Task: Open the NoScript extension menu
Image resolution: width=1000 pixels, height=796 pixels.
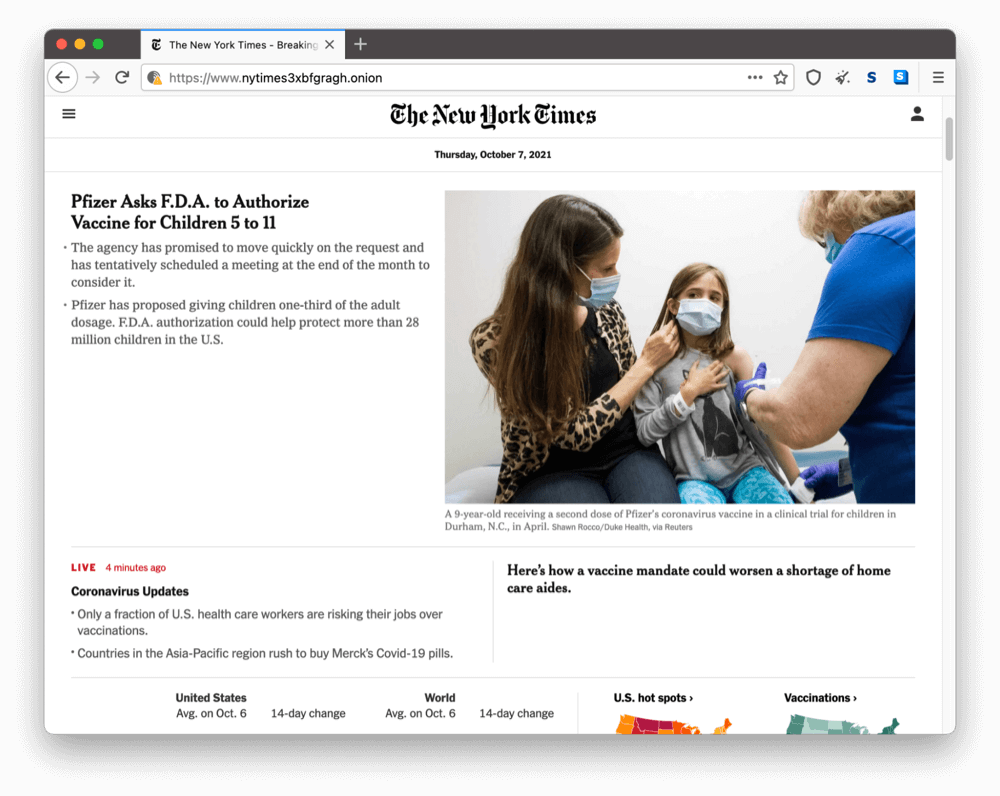Action: 871,77
